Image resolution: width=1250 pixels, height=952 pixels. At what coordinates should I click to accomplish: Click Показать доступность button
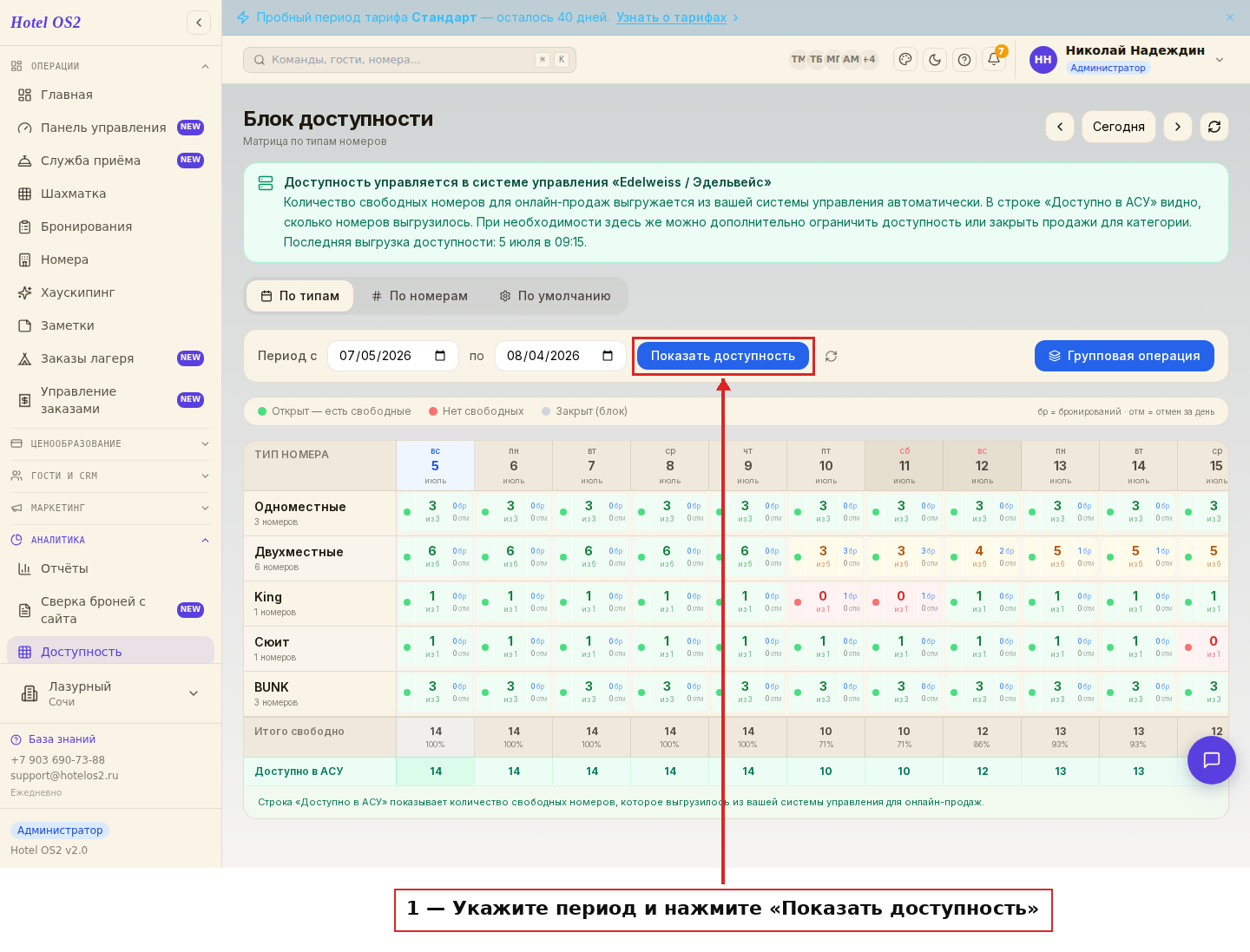723,356
